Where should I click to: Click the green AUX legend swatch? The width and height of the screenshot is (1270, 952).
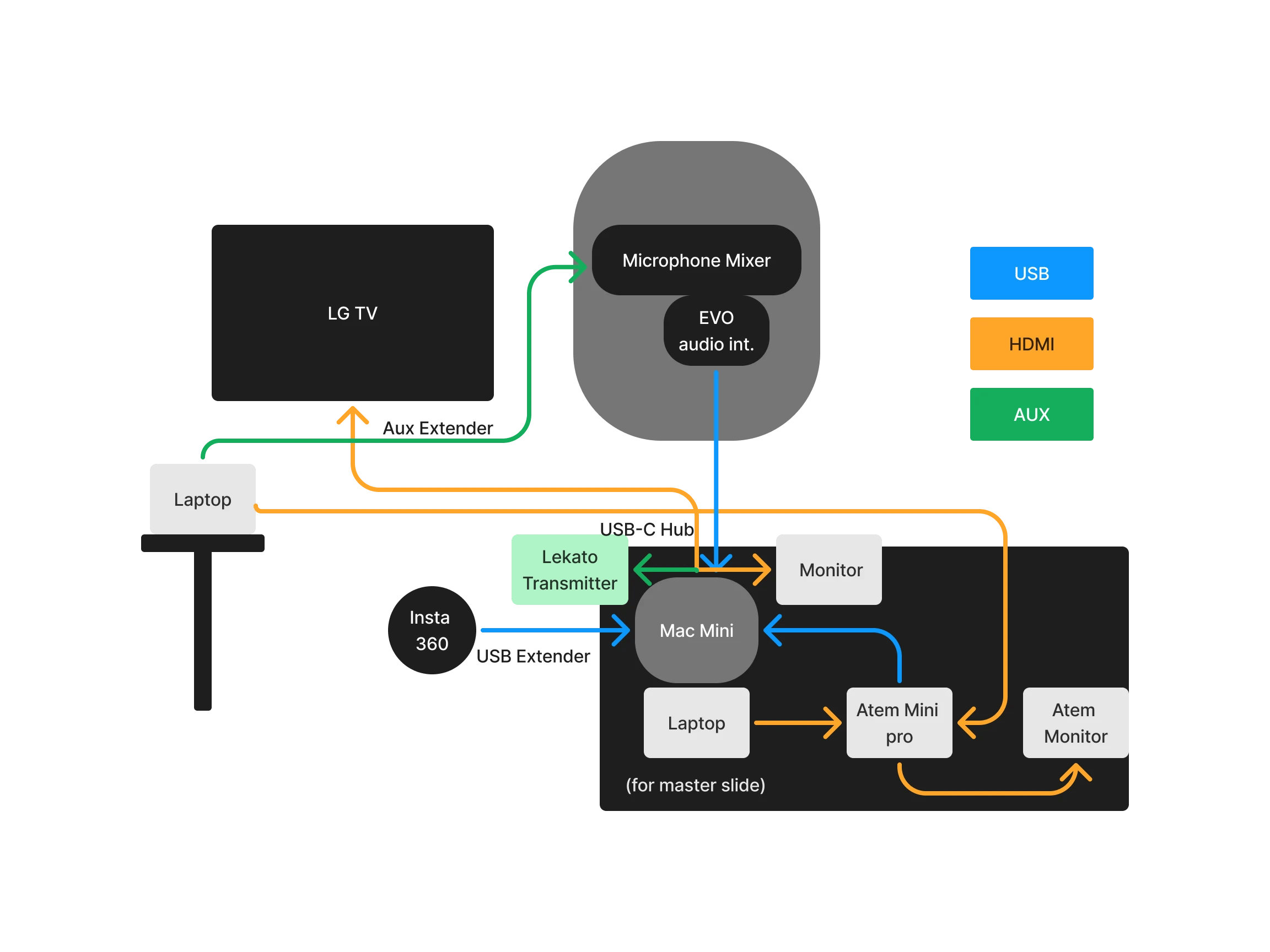tap(1031, 414)
